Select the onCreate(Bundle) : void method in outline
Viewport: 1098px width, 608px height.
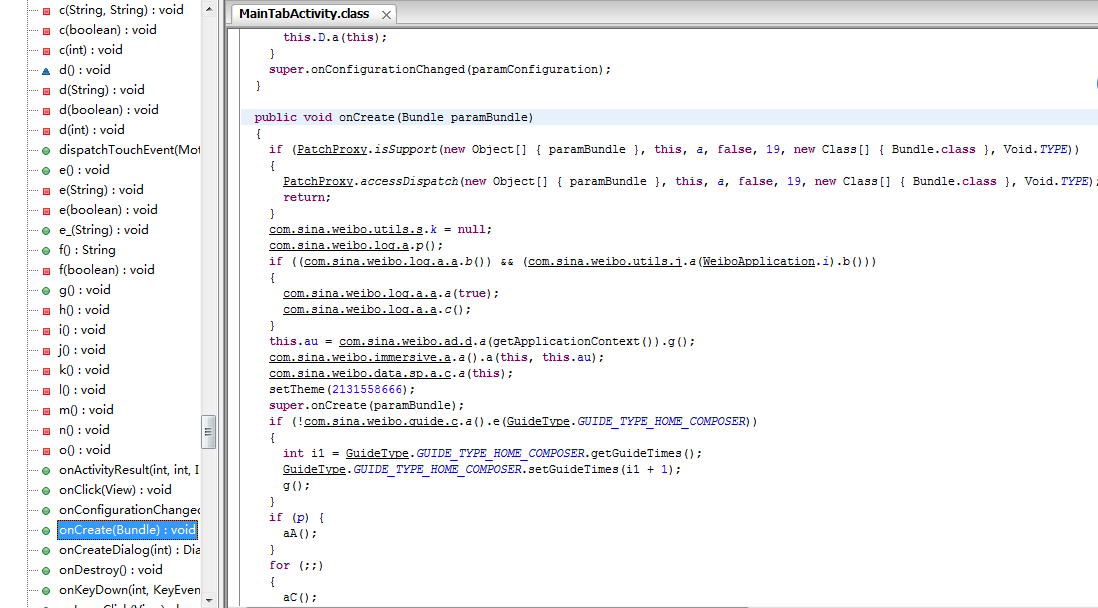point(127,530)
